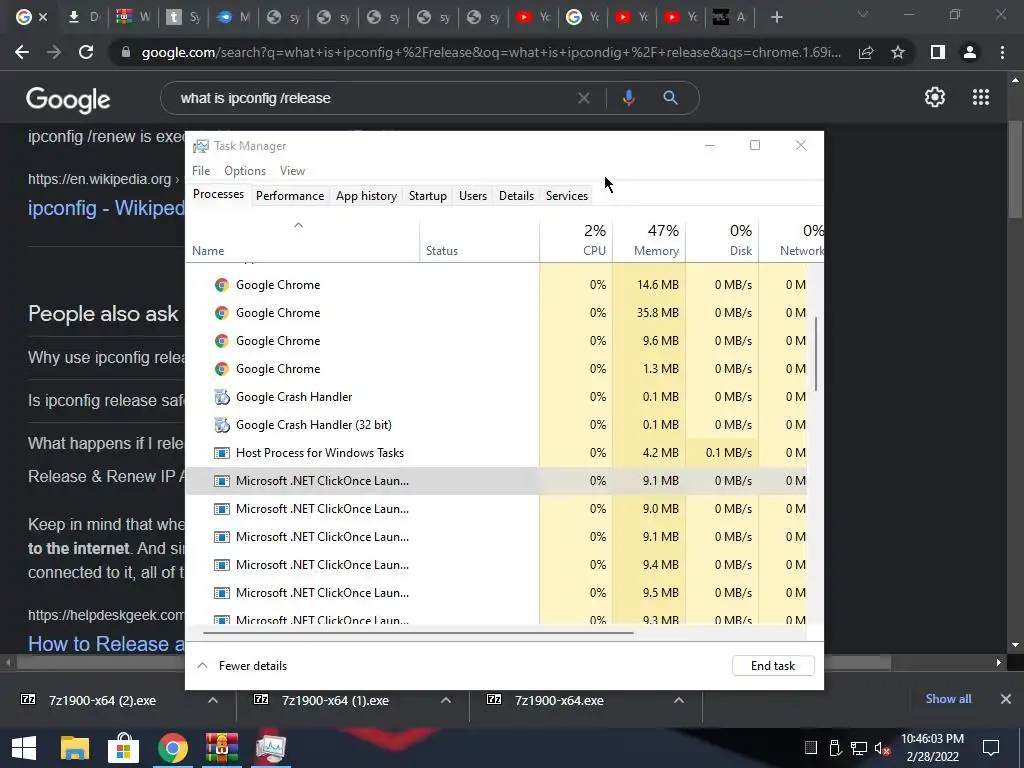The image size is (1024, 768).
Task: Click the Google search magnifier button
Action: click(670, 98)
